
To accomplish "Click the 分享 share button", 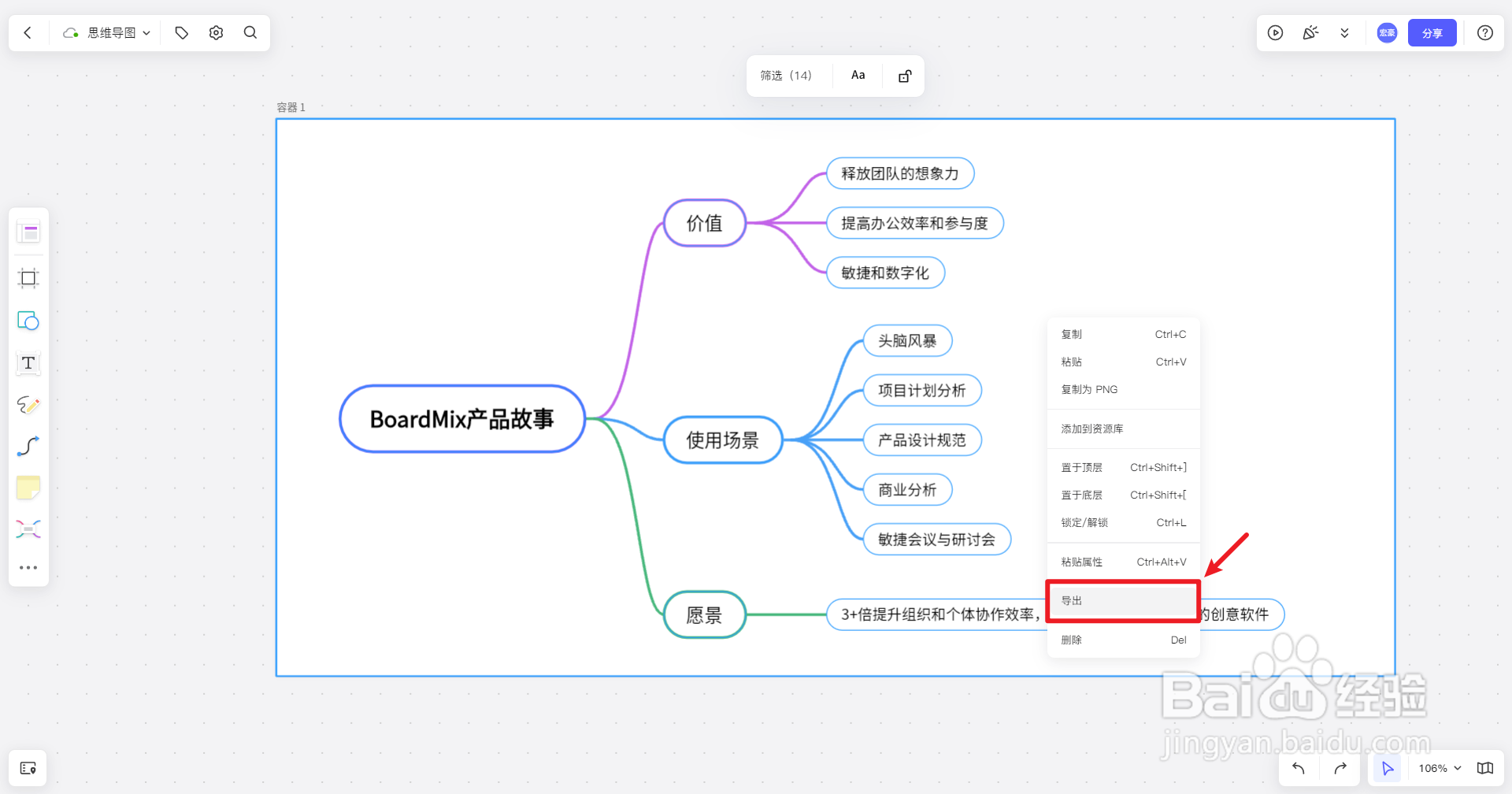I will pyautogui.click(x=1432, y=33).
